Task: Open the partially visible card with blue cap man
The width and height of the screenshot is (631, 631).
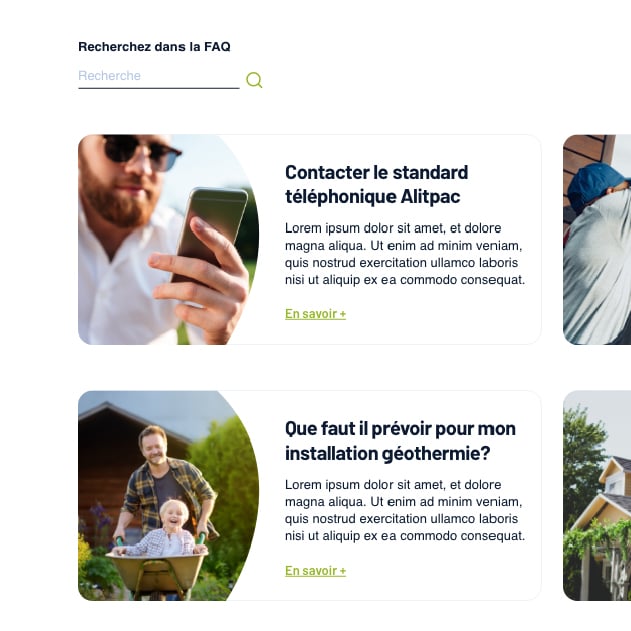Action: tap(597, 239)
